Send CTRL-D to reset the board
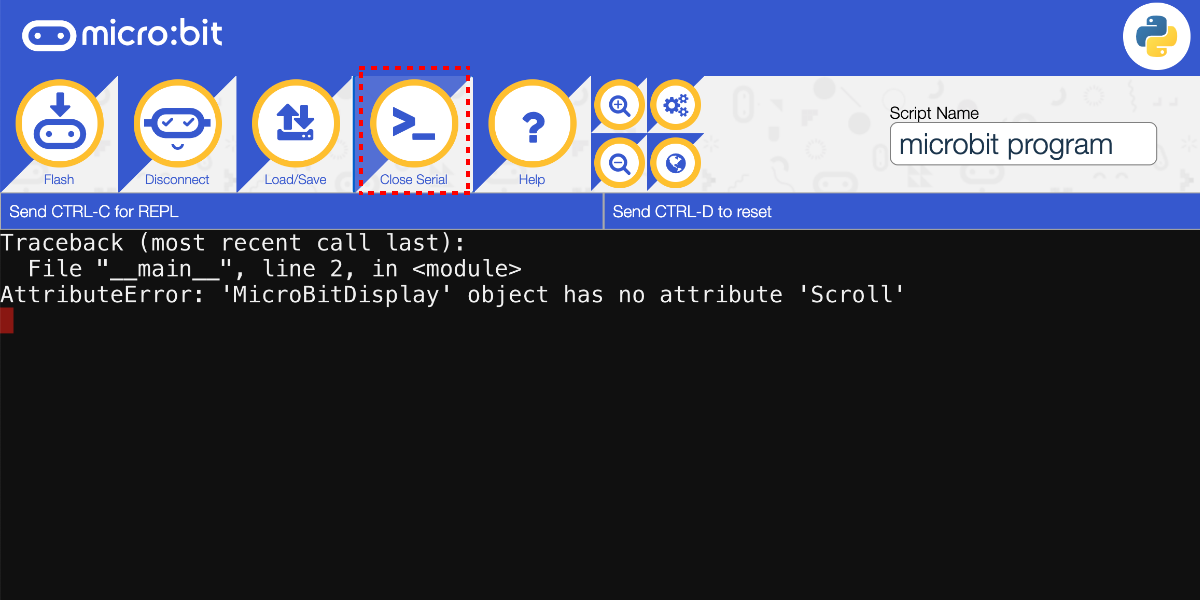The image size is (1200, 600). tap(900, 211)
